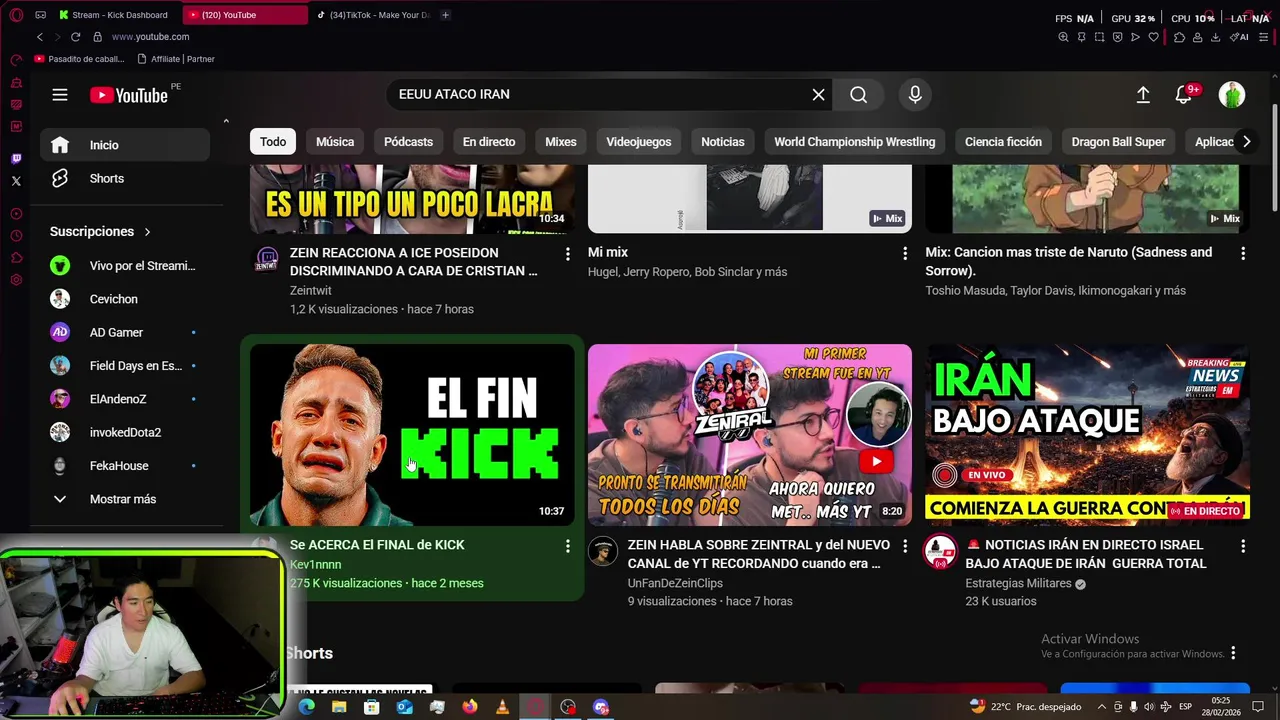
Task: Open the upload/create video icon
Action: point(1143,94)
